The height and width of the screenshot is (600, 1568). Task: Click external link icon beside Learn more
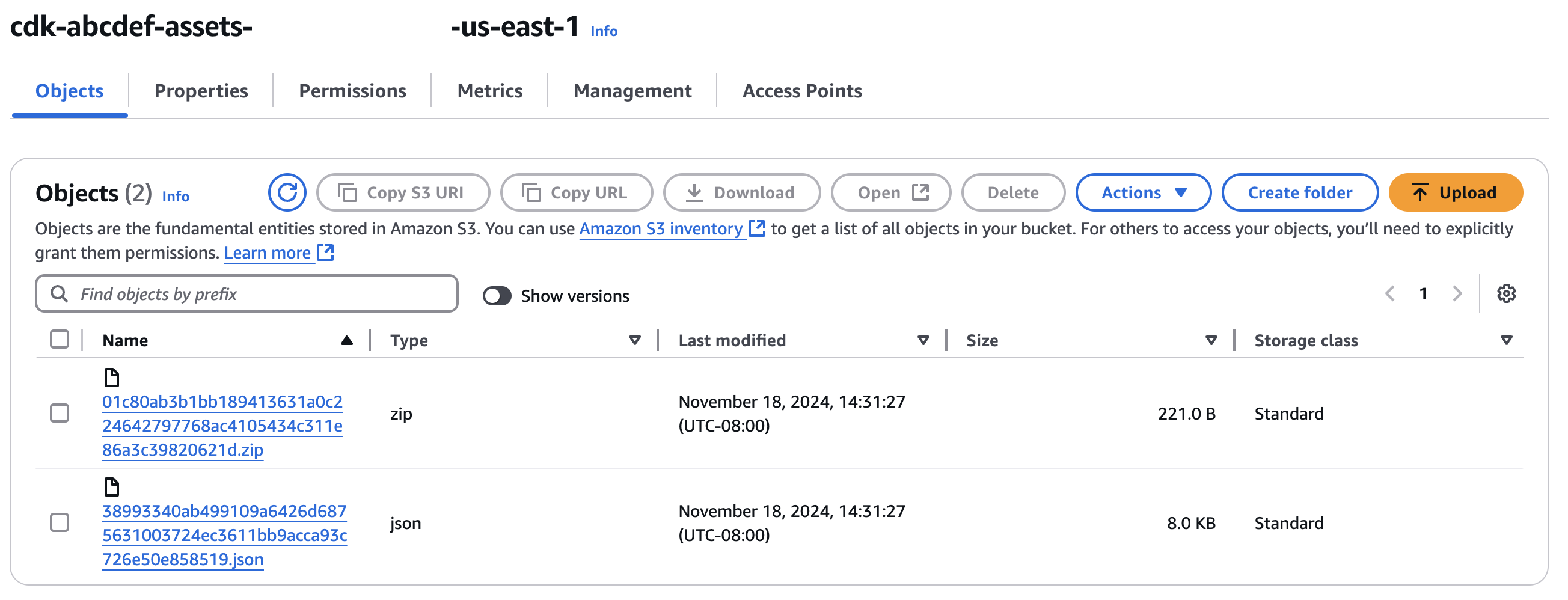pyautogui.click(x=326, y=253)
